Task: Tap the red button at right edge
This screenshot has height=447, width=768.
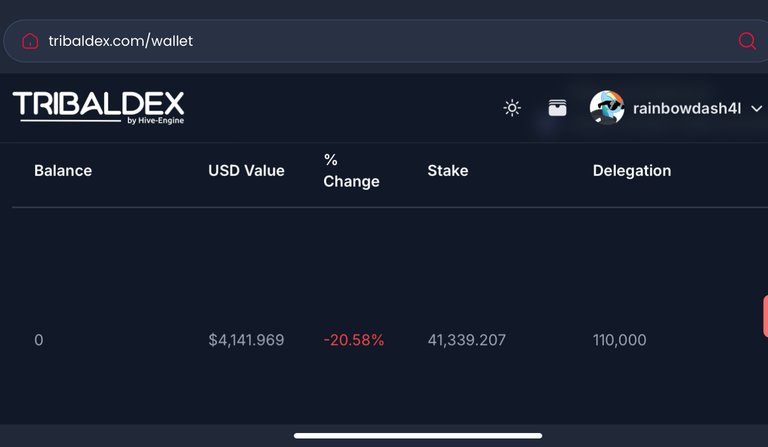Action: coord(765,316)
